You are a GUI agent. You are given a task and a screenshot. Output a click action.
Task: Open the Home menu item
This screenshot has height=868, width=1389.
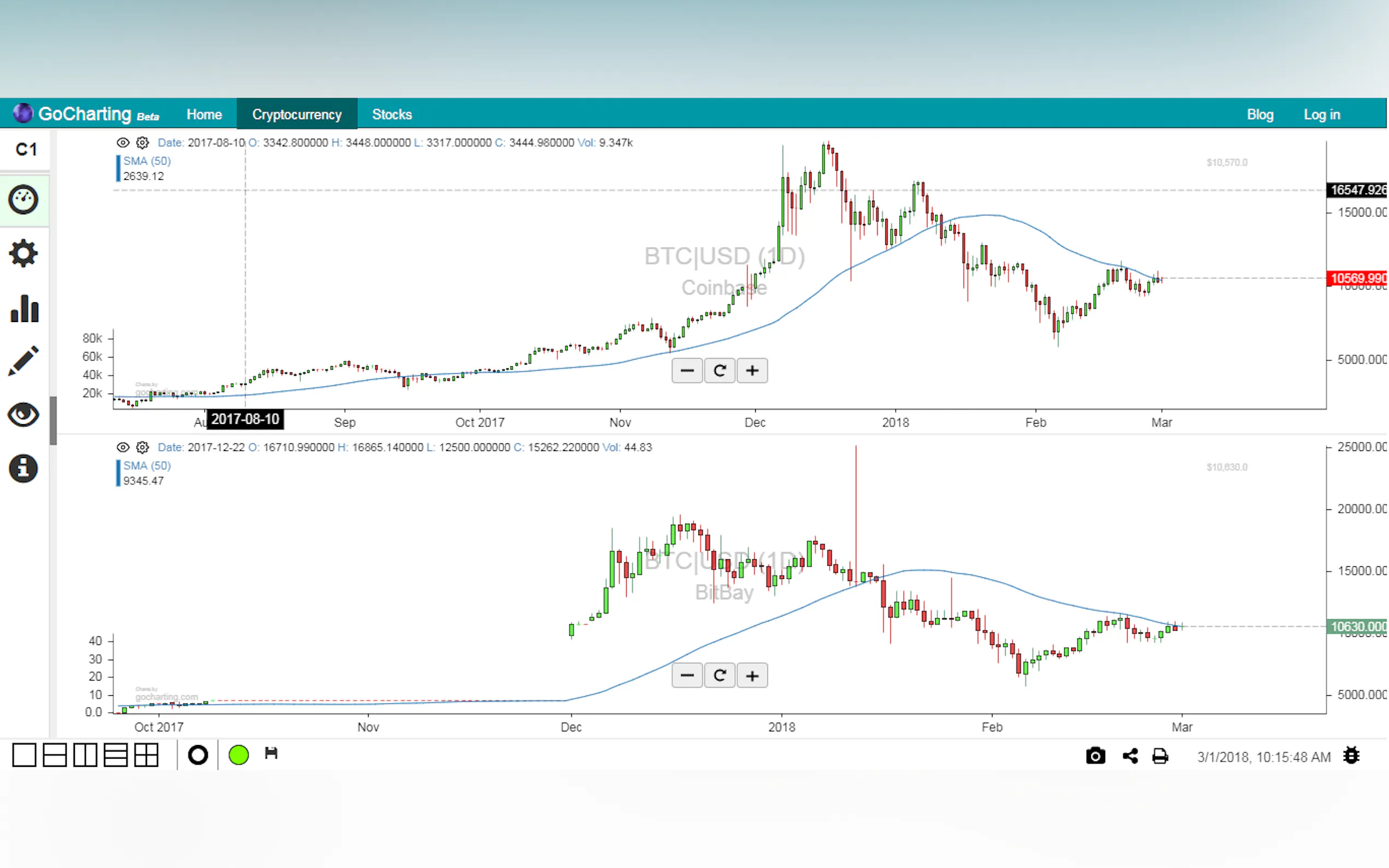pos(204,114)
